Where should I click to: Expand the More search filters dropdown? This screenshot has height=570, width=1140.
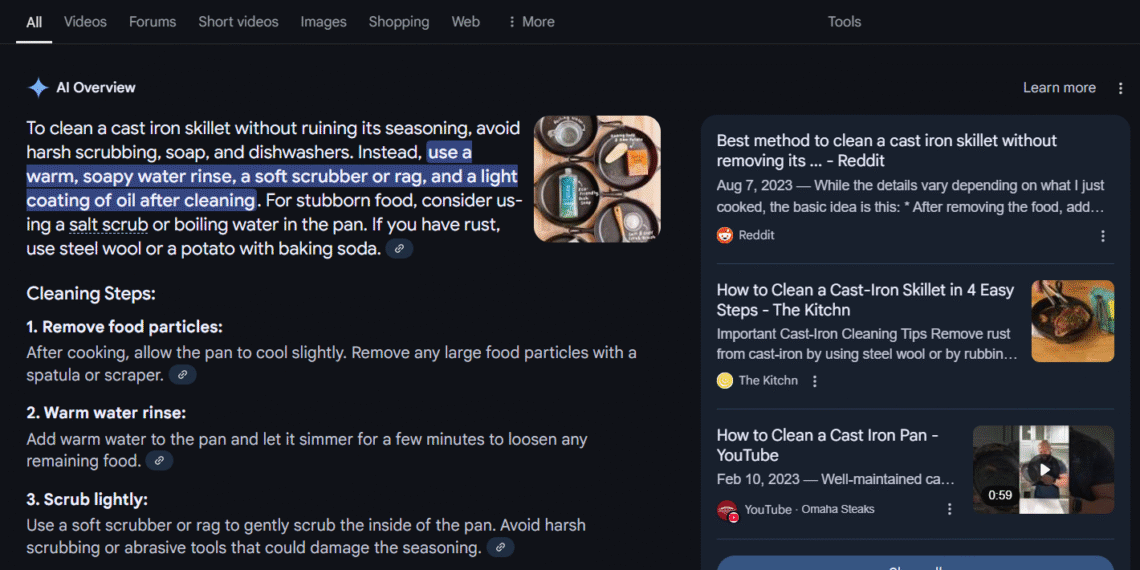pyautogui.click(x=531, y=22)
